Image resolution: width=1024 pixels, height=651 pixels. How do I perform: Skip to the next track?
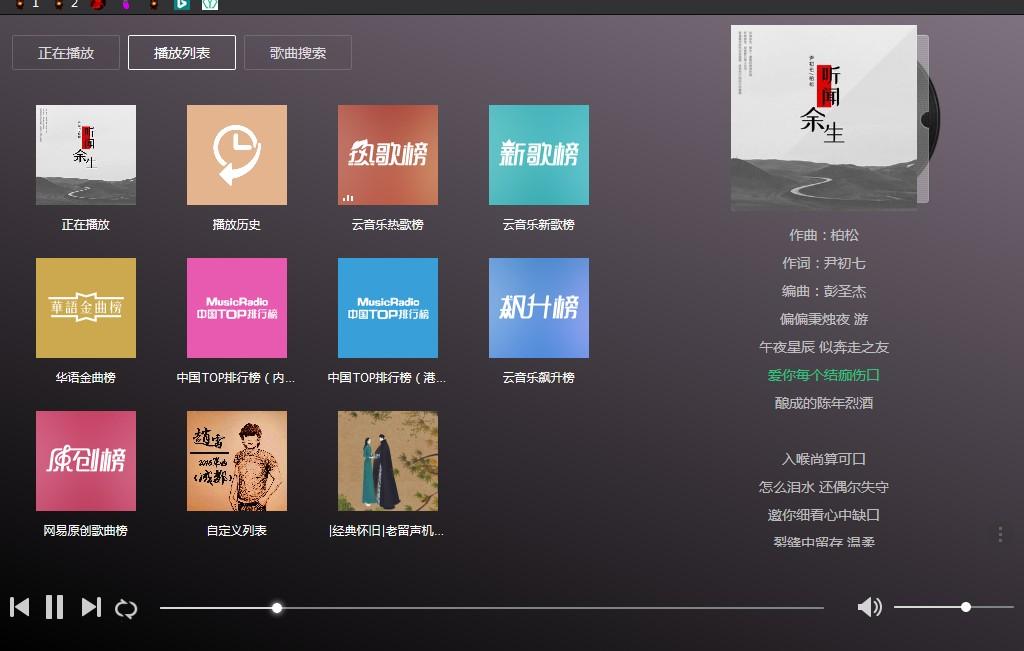click(91, 607)
